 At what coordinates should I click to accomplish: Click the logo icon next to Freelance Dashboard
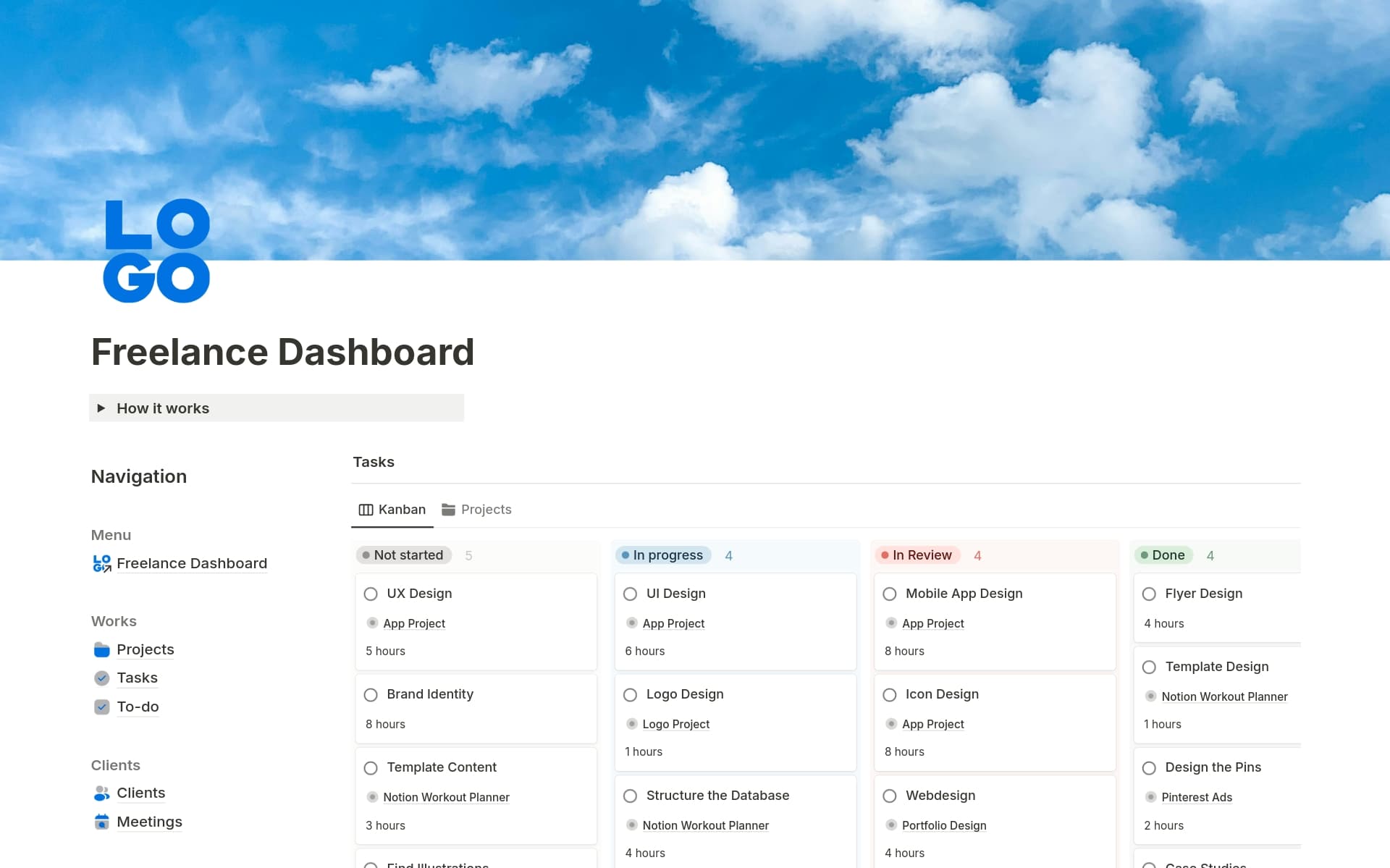point(101,563)
